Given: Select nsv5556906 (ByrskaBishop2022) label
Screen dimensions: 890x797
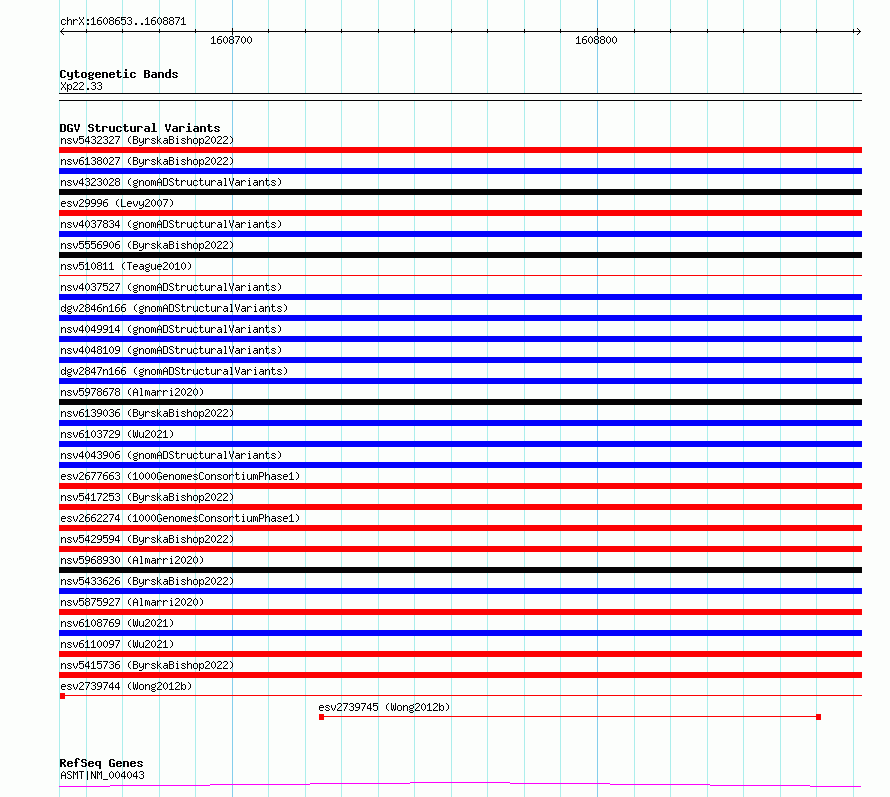Looking at the screenshot, I should click(147, 245).
